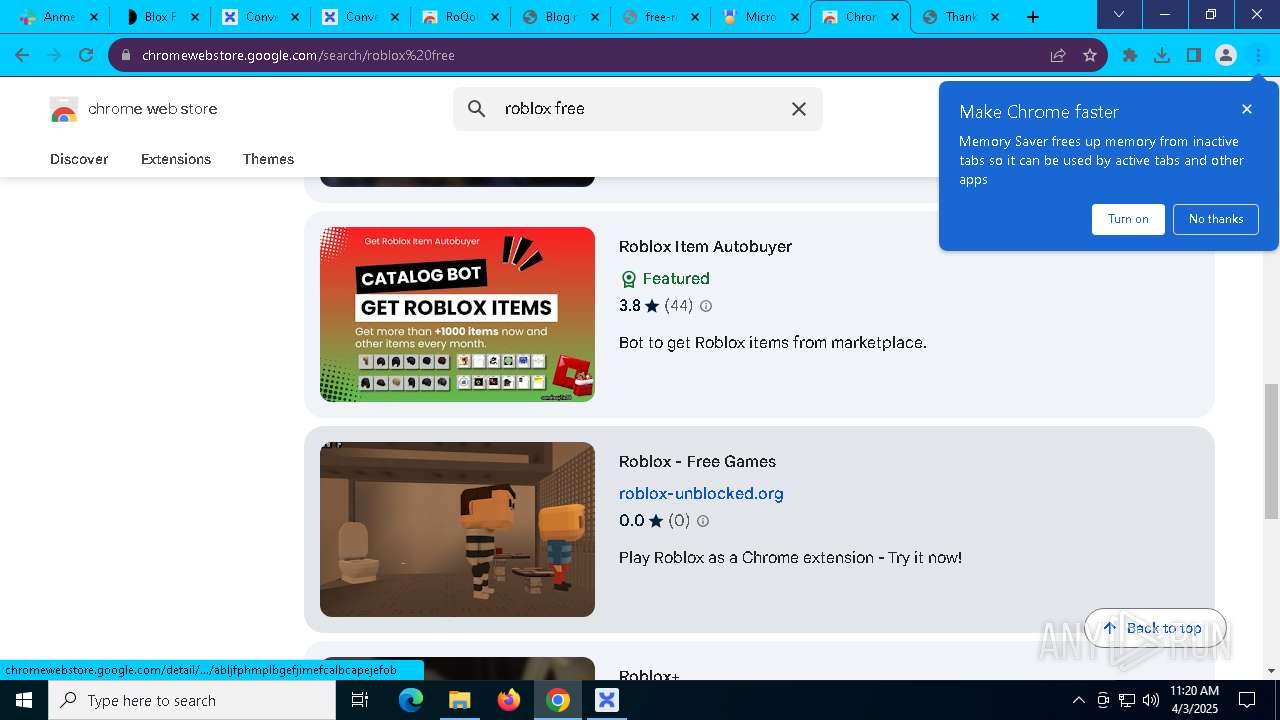The height and width of the screenshot is (720, 1280).
Task: Turn on Memory Saver
Action: click(1128, 219)
